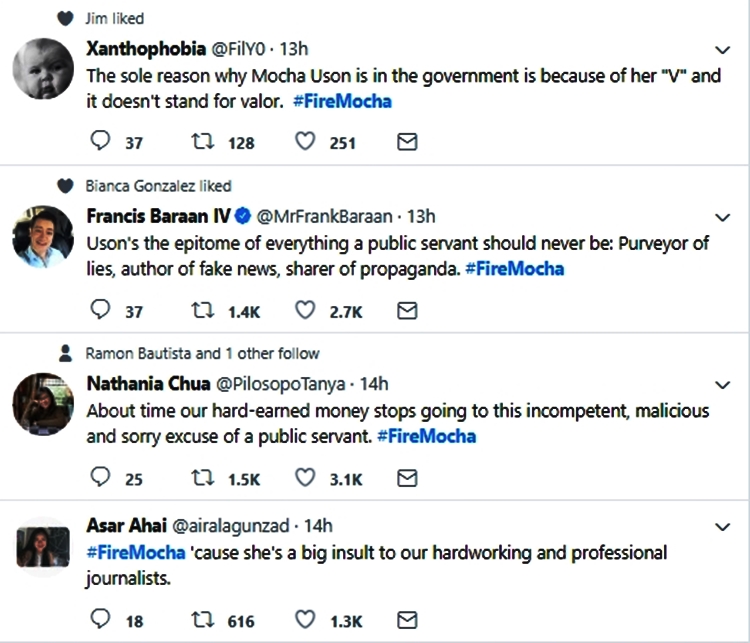
Task: Open #FireMocha hashtag in Xanthophobia's tweet
Action: click(343, 102)
